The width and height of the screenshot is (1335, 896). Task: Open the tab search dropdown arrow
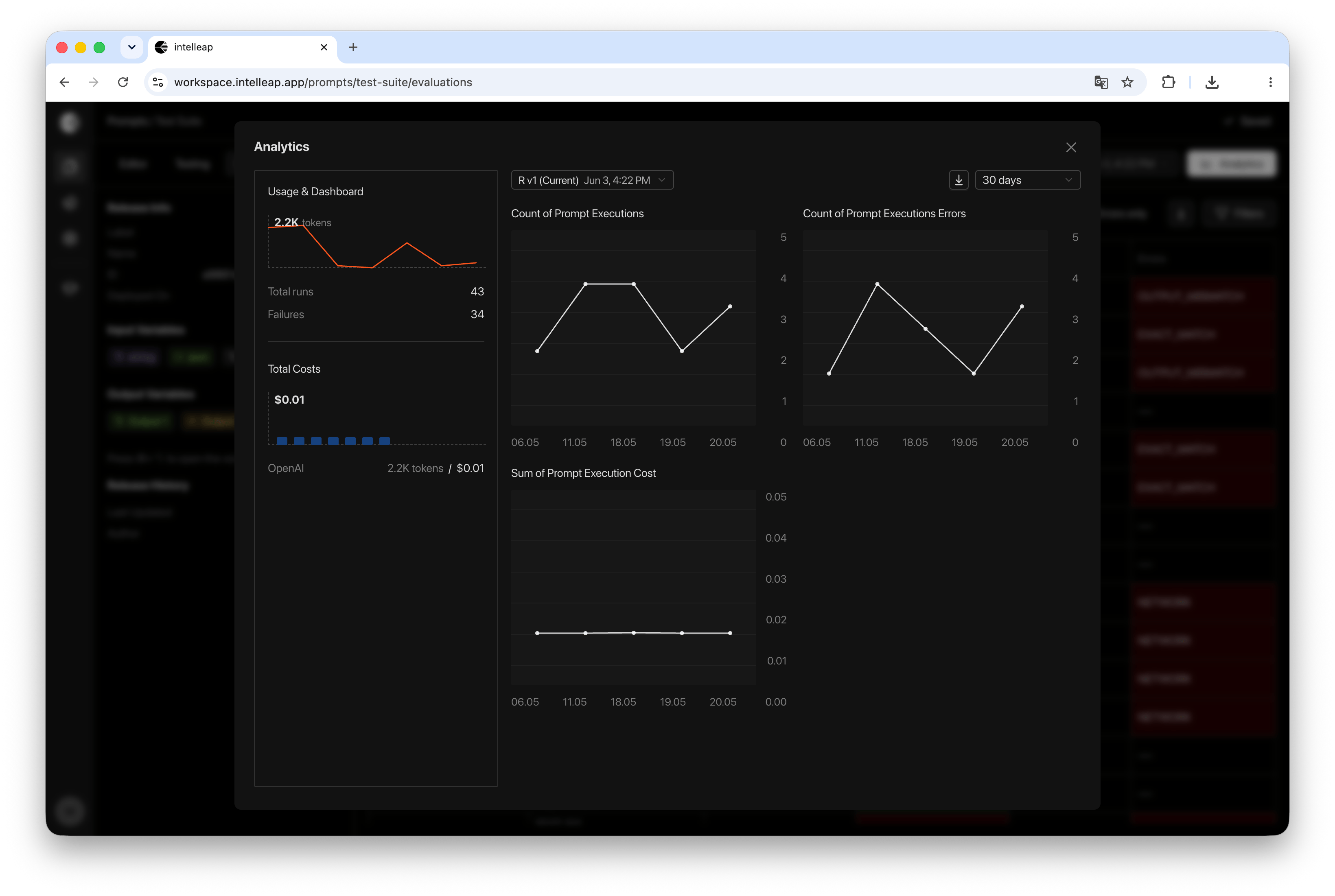pyautogui.click(x=131, y=48)
